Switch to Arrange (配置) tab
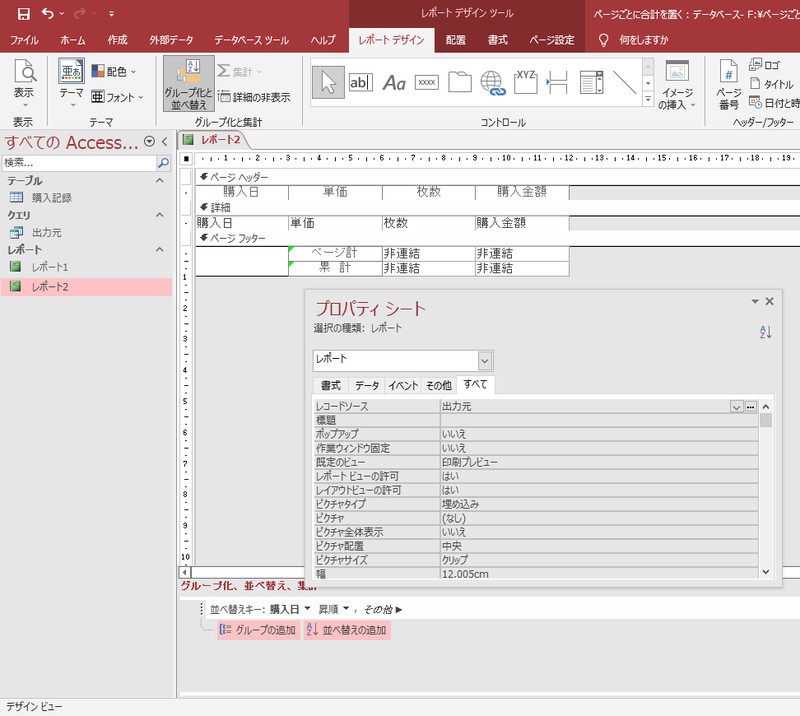Viewport: 800px width, 716px height. tap(456, 40)
